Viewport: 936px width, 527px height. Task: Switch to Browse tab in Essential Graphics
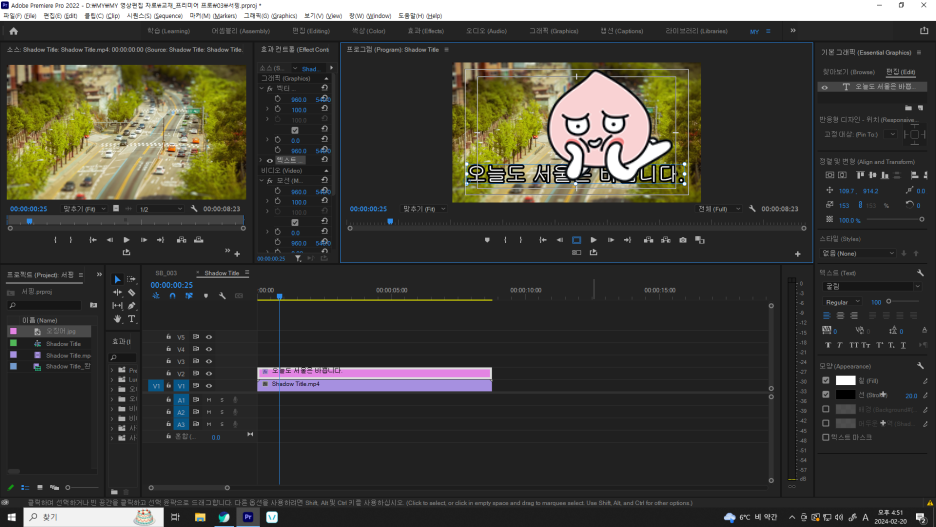[x=848, y=72]
